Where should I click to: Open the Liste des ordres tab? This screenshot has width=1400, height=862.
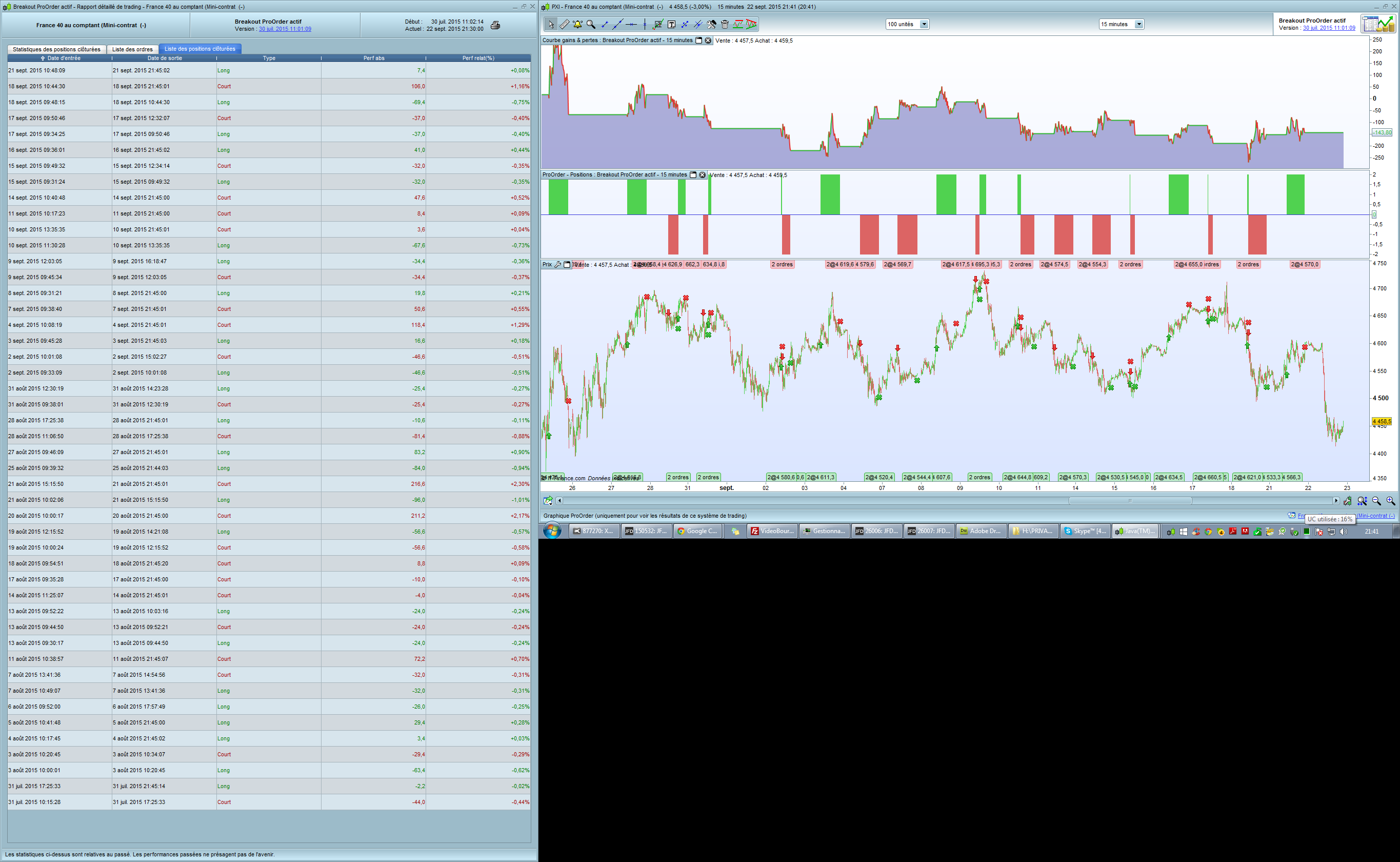click(132, 49)
